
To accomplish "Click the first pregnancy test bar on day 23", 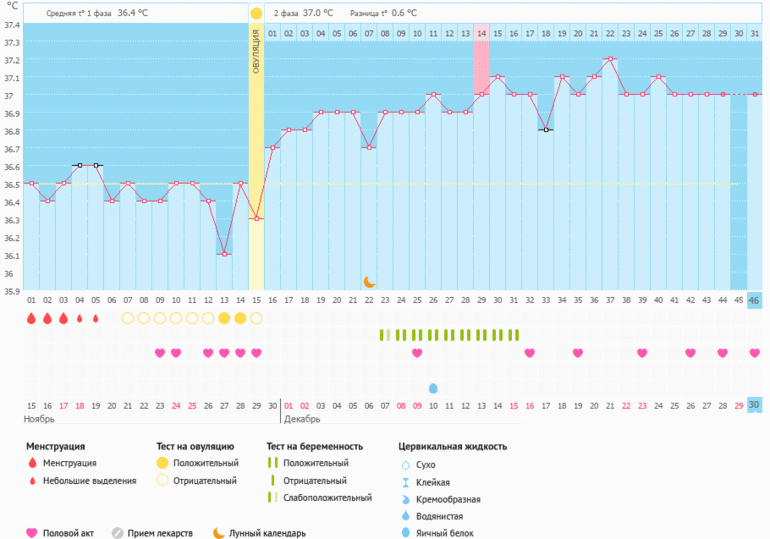I will (383, 335).
